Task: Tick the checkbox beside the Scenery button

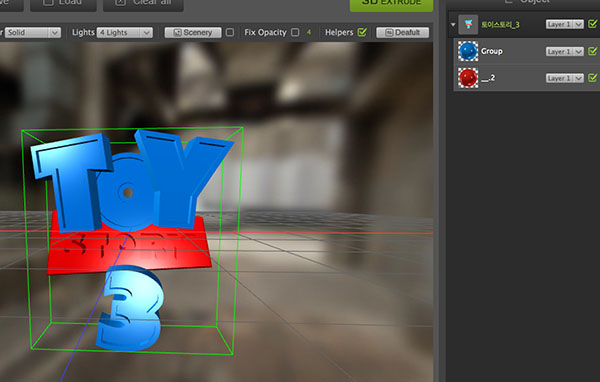Action: pyautogui.click(x=230, y=33)
